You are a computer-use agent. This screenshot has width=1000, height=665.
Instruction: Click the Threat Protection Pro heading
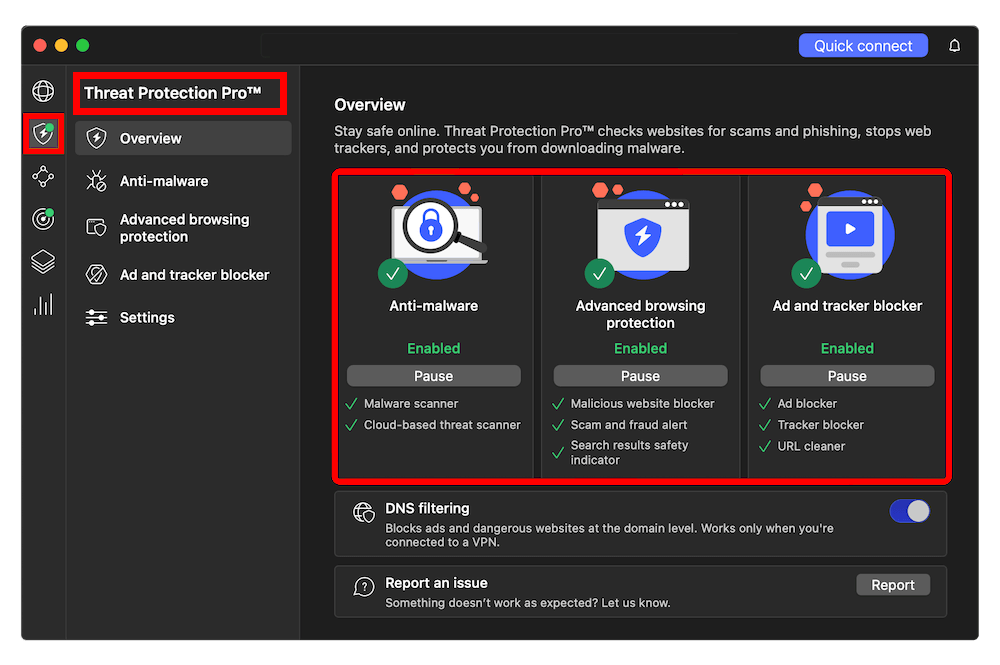(173, 93)
